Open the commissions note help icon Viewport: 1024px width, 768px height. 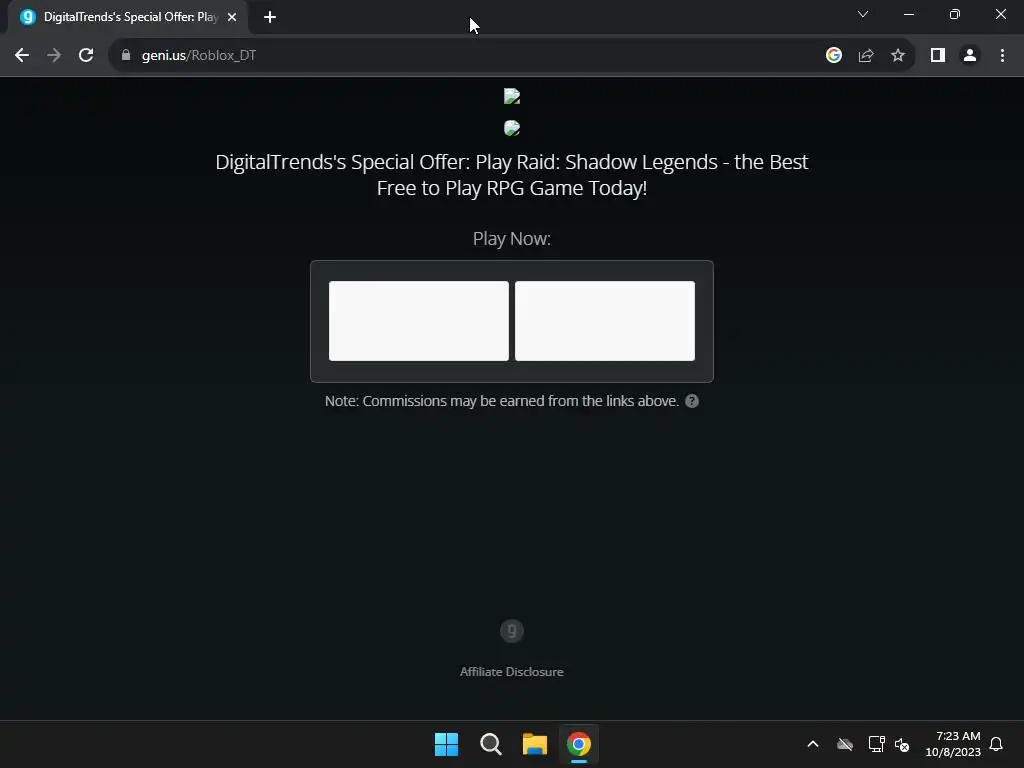pyautogui.click(x=692, y=401)
